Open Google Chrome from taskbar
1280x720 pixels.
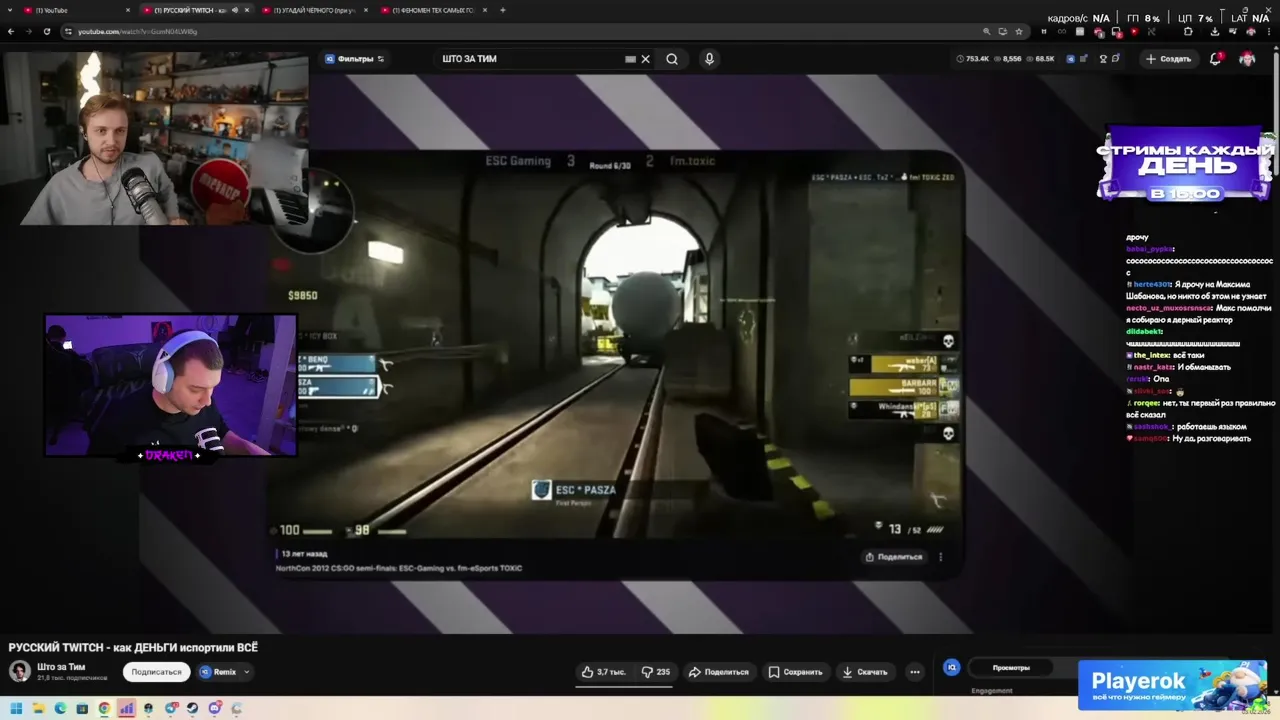click(x=104, y=708)
